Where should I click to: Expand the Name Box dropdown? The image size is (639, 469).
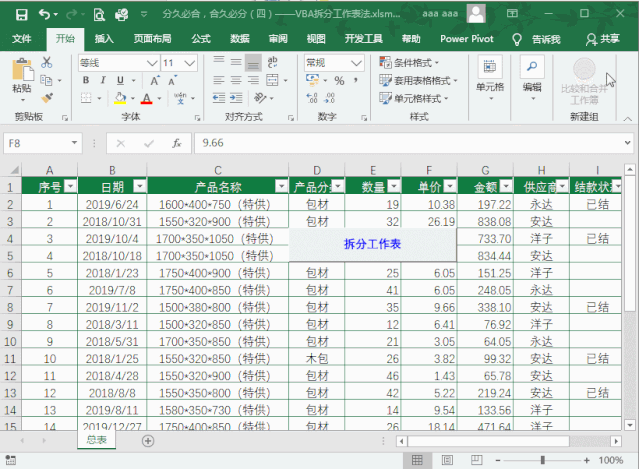pos(74,143)
